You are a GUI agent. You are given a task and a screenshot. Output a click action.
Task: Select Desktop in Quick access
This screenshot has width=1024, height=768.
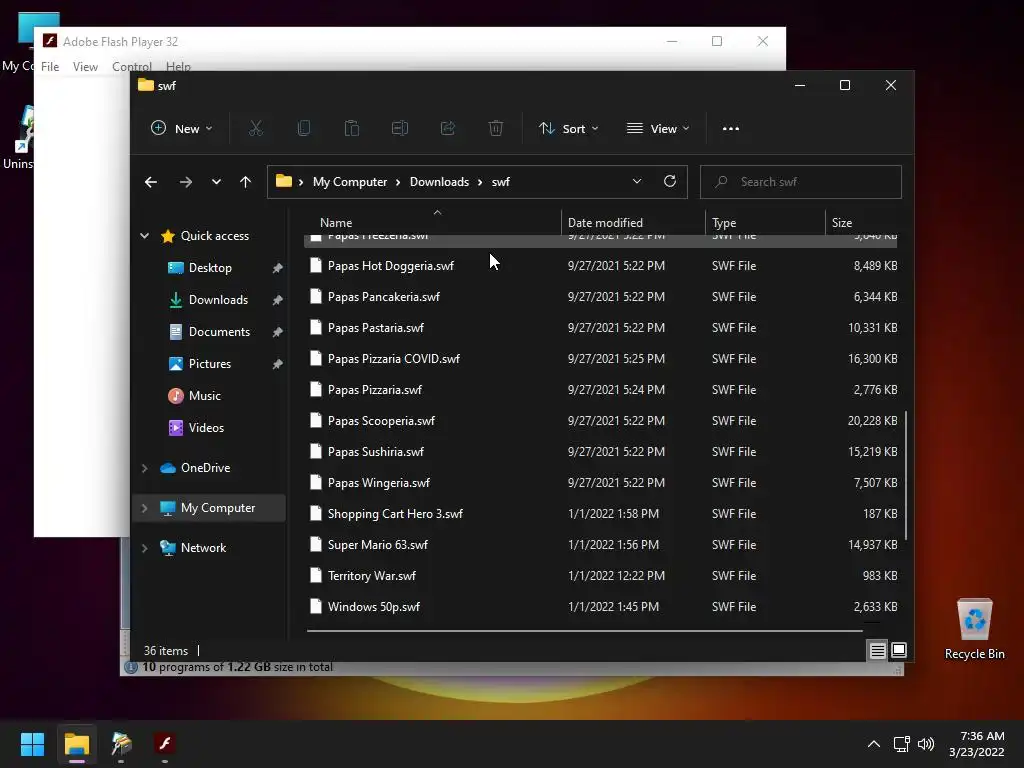pyautogui.click(x=210, y=268)
